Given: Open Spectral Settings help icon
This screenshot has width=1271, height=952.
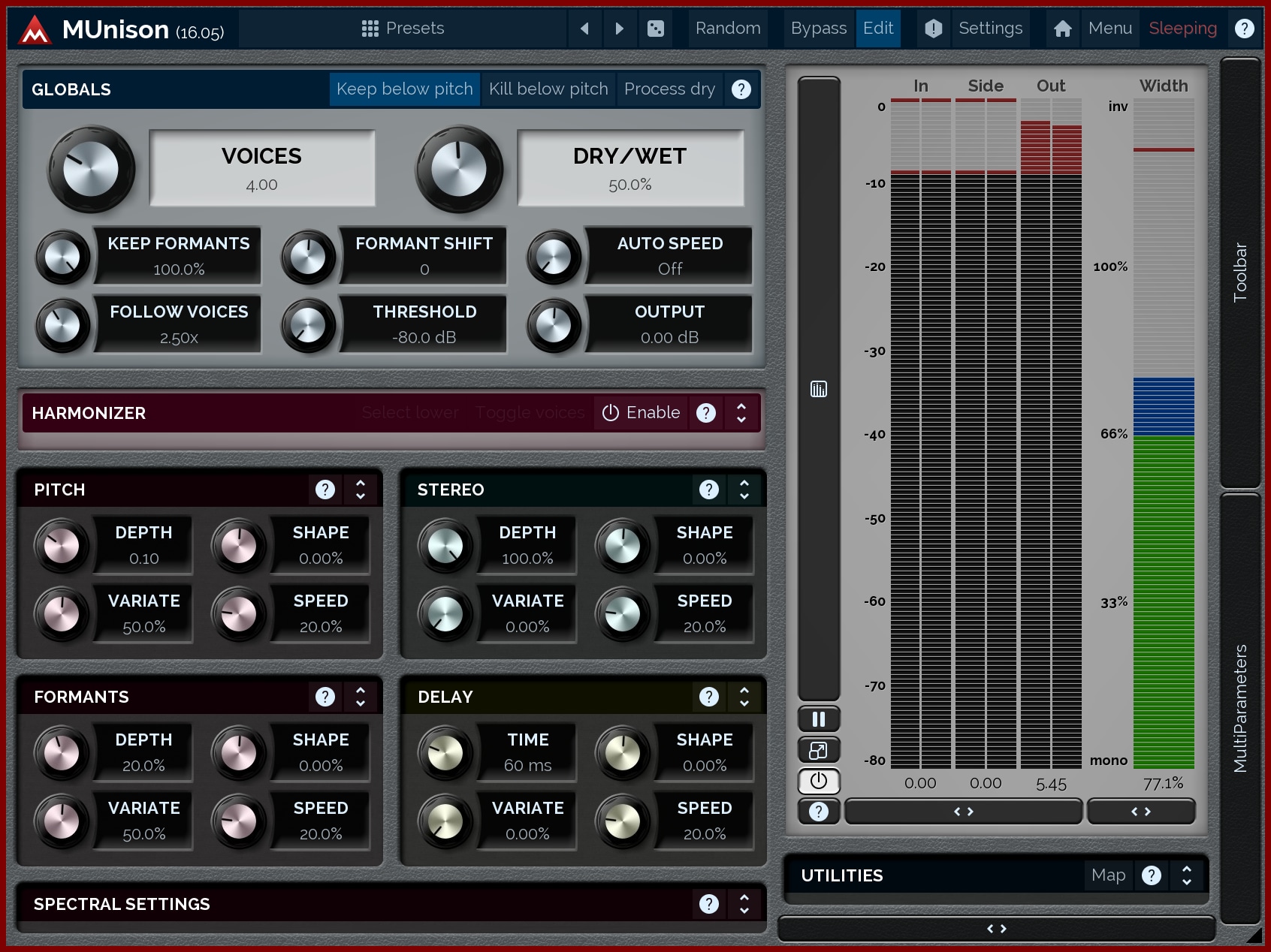Looking at the screenshot, I should coord(708,904).
